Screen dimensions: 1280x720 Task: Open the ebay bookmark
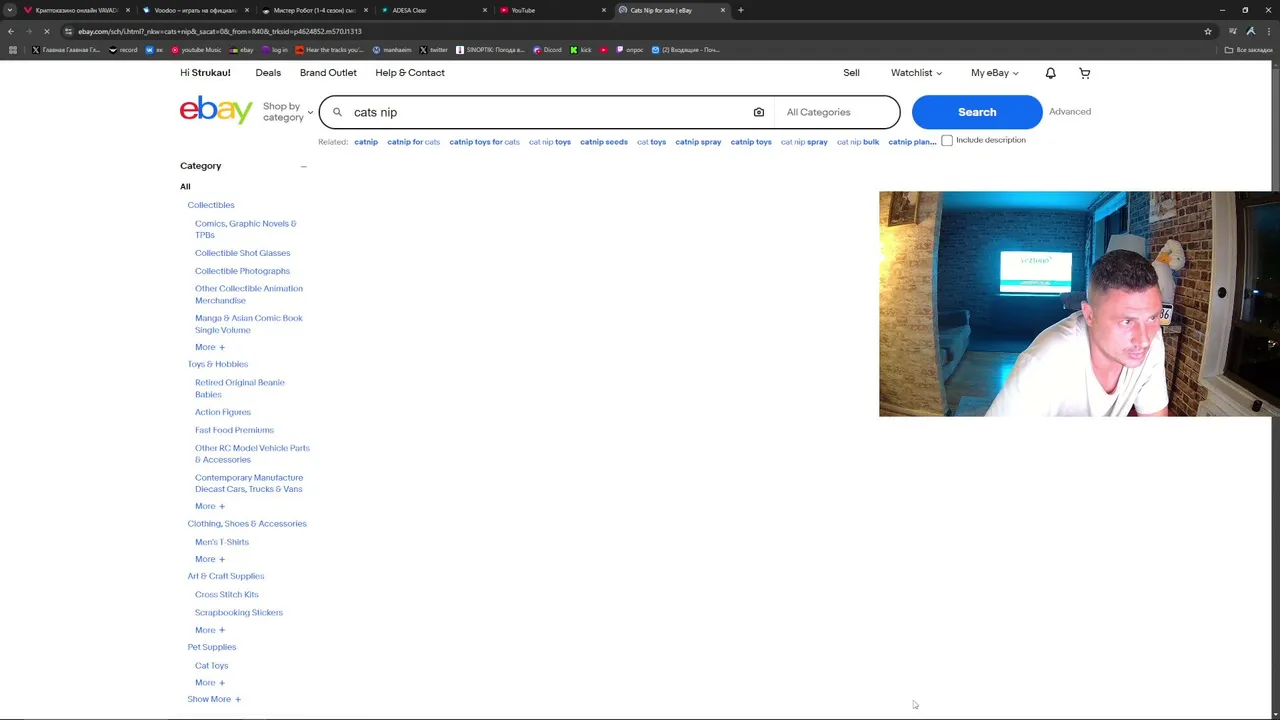[x=241, y=50]
